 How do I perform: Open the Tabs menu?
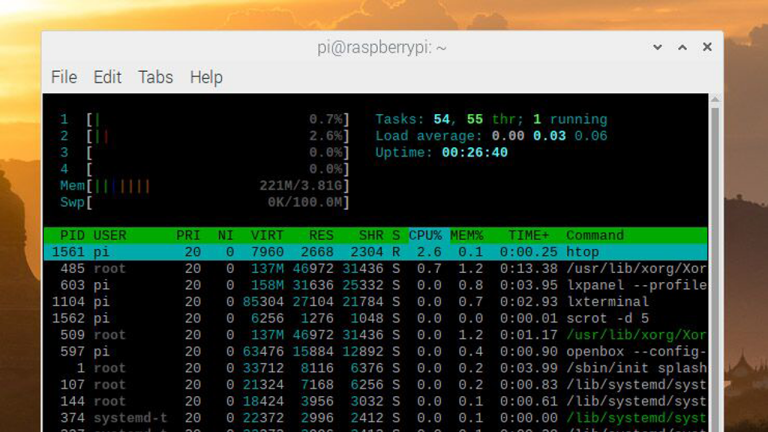(155, 77)
